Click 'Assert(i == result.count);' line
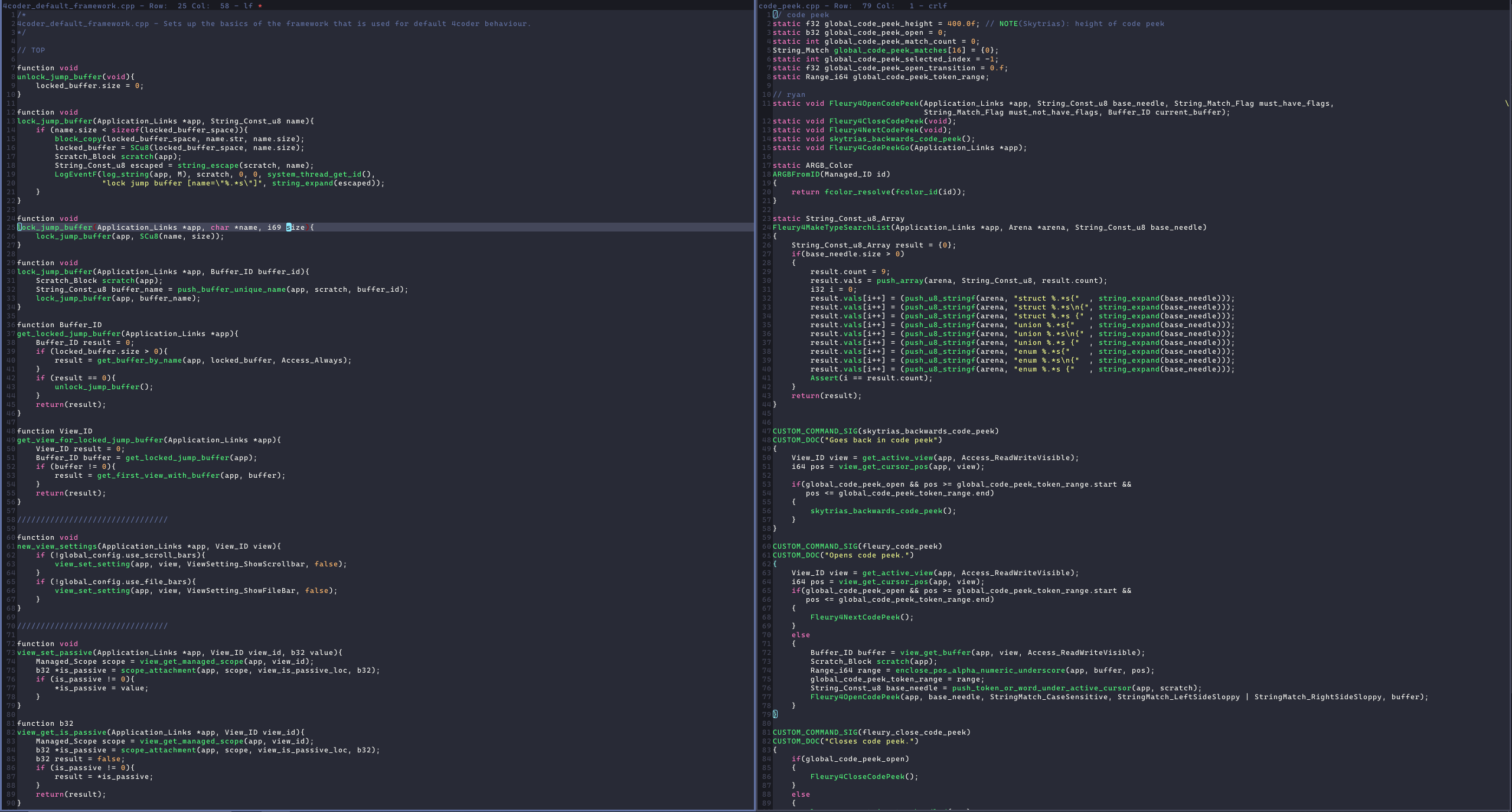This screenshot has width=1512, height=812. (x=872, y=378)
